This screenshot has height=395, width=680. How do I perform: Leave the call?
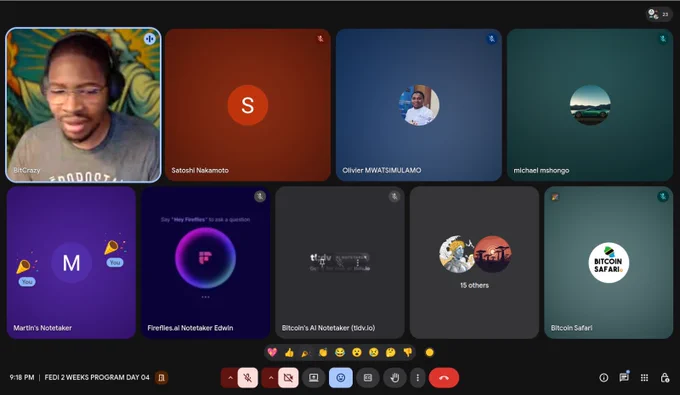(x=444, y=378)
